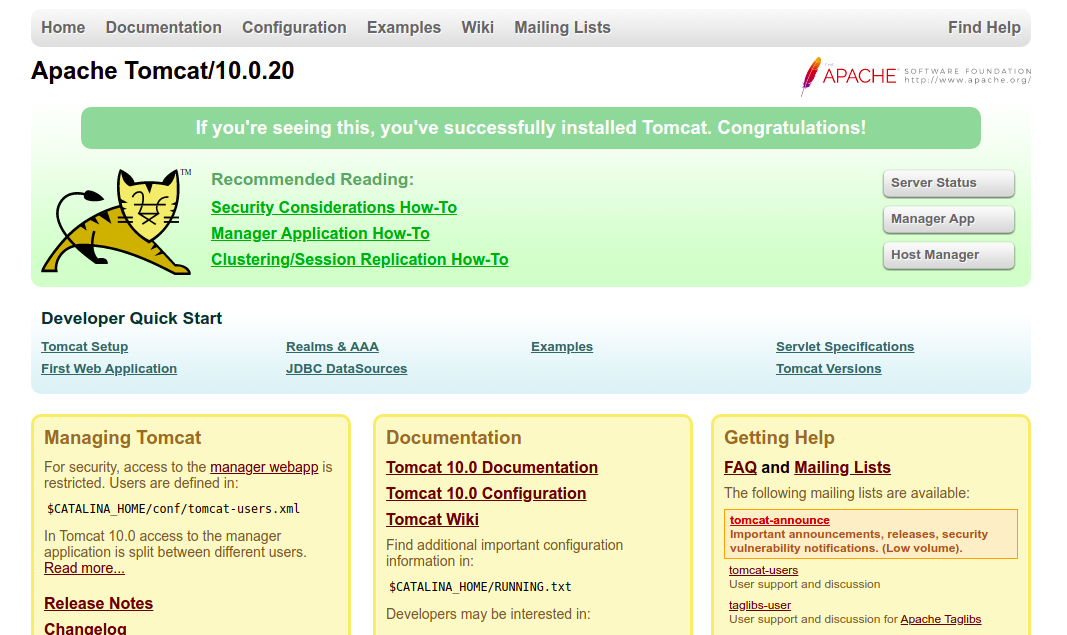This screenshot has height=635, width=1067.
Task: Follow the tomcat-announce mailing list link
Action: pos(779,520)
